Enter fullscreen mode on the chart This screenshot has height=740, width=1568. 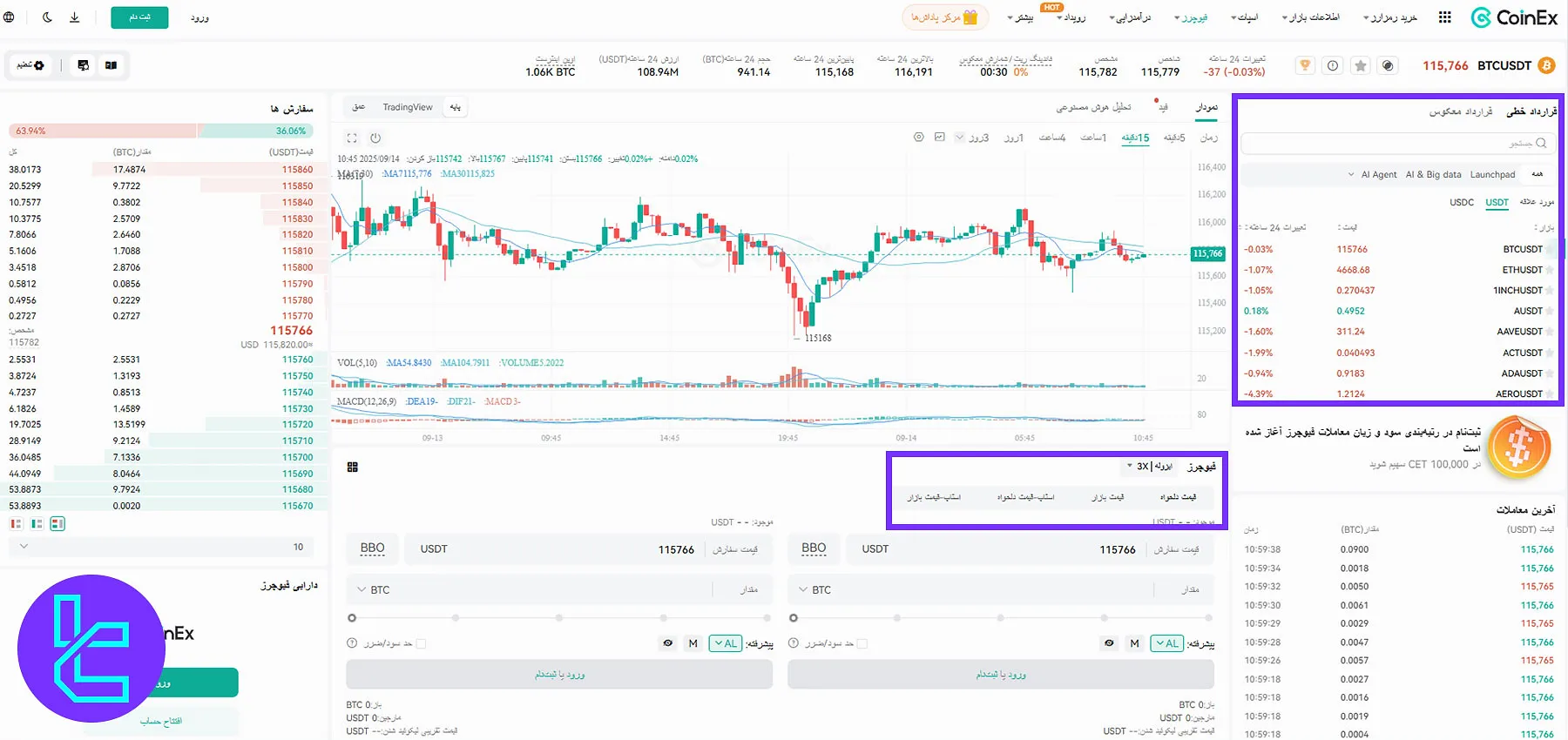352,138
